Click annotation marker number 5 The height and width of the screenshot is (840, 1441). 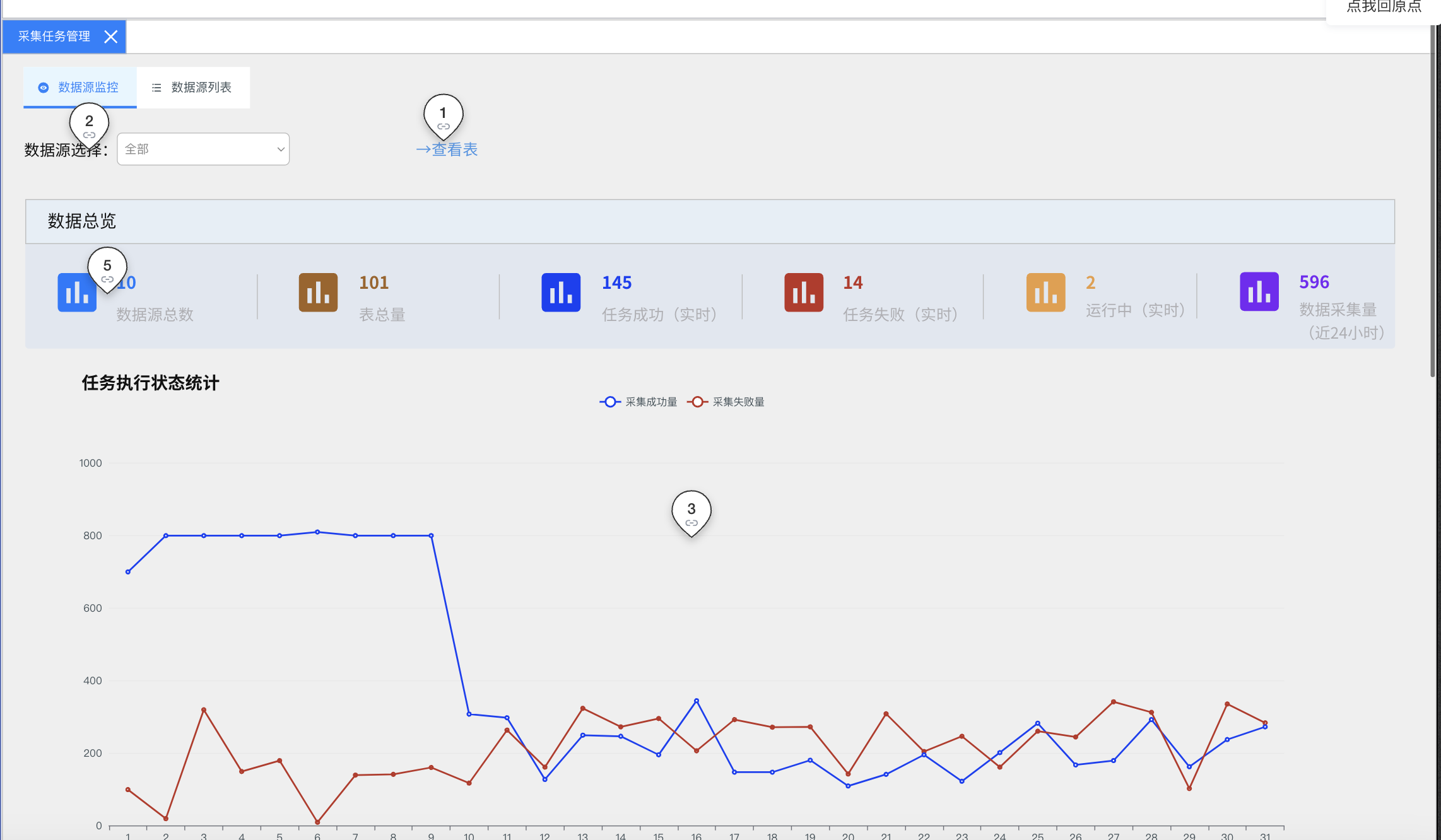(107, 269)
